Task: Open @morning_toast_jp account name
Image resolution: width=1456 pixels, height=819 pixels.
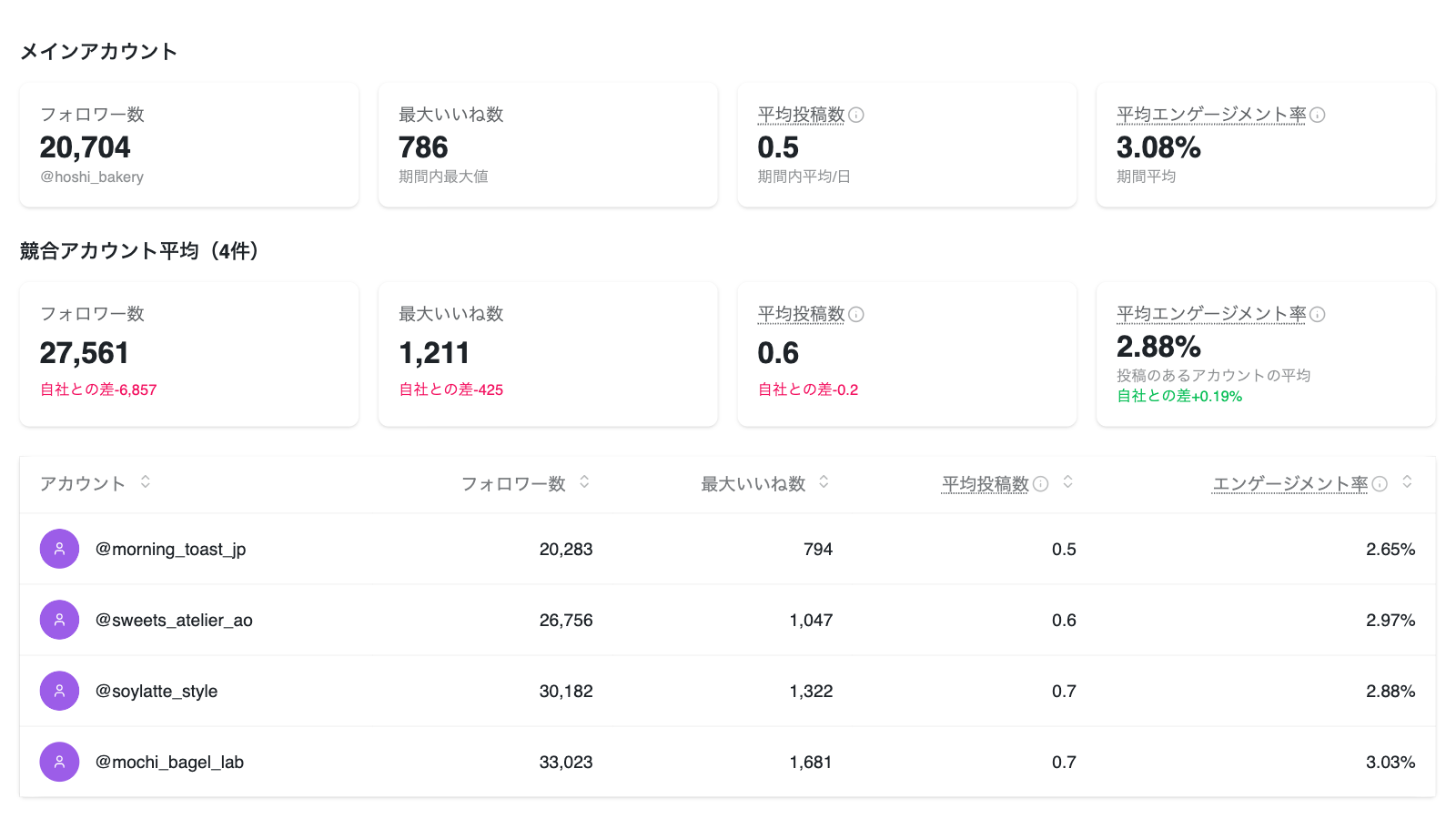Action: [x=171, y=550]
